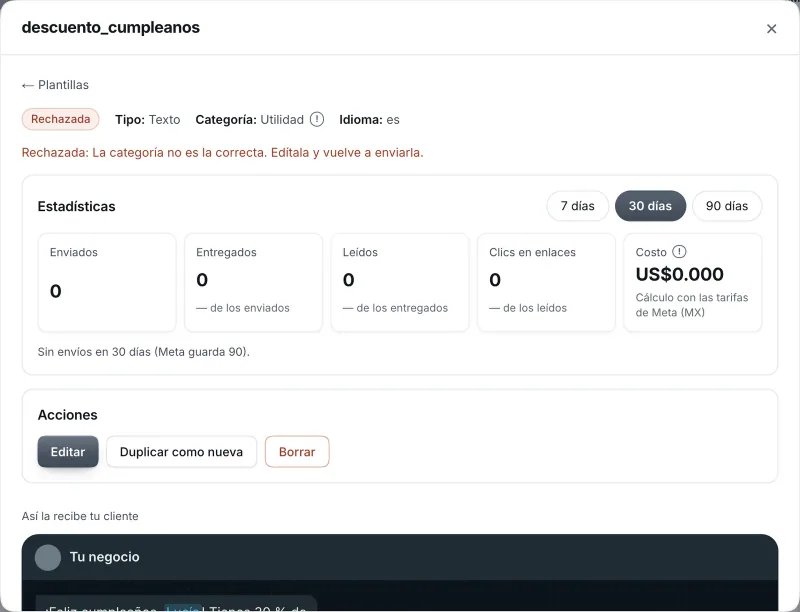This screenshot has width=800, height=612.
Task: Click the Estadísticas heading
Action: pyautogui.click(x=77, y=206)
